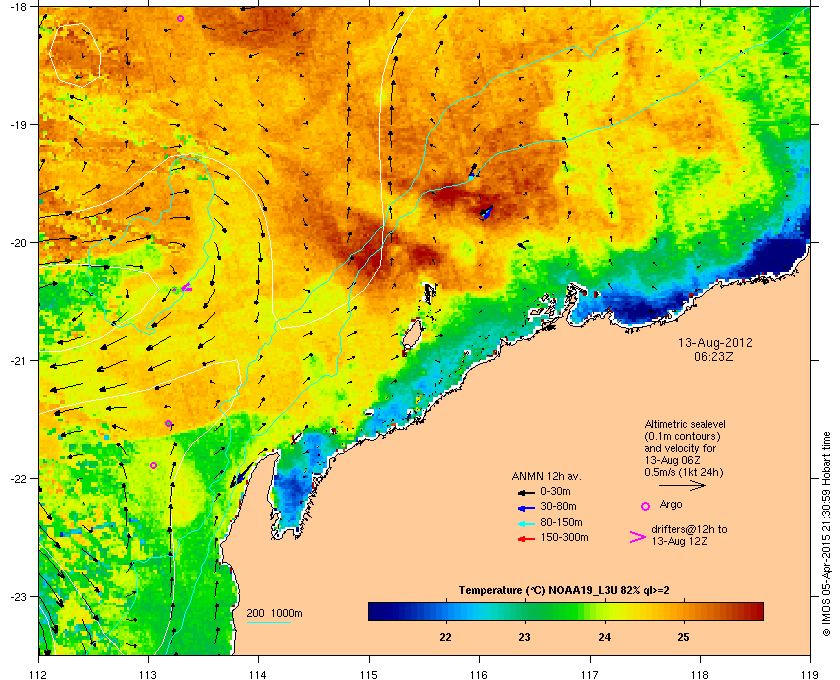Click the Argo float marker near -22 latitude
This screenshot has width=840, height=680.
(153, 465)
